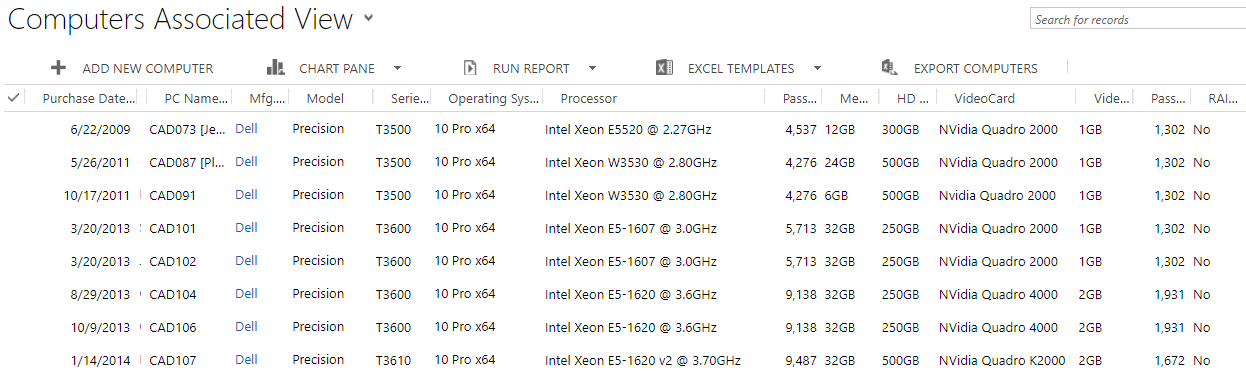Click the Chart Pane bar chart icon
The height and width of the screenshot is (379, 1246).
(276, 68)
